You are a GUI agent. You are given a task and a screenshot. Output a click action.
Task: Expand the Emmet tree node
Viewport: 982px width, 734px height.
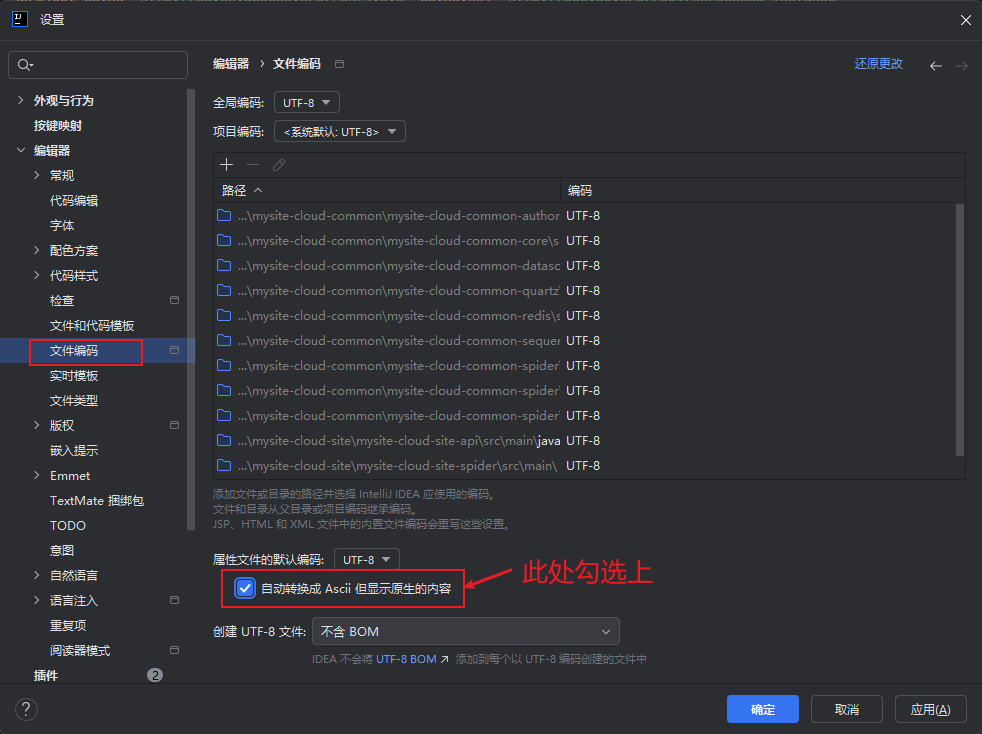(x=36, y=475)
